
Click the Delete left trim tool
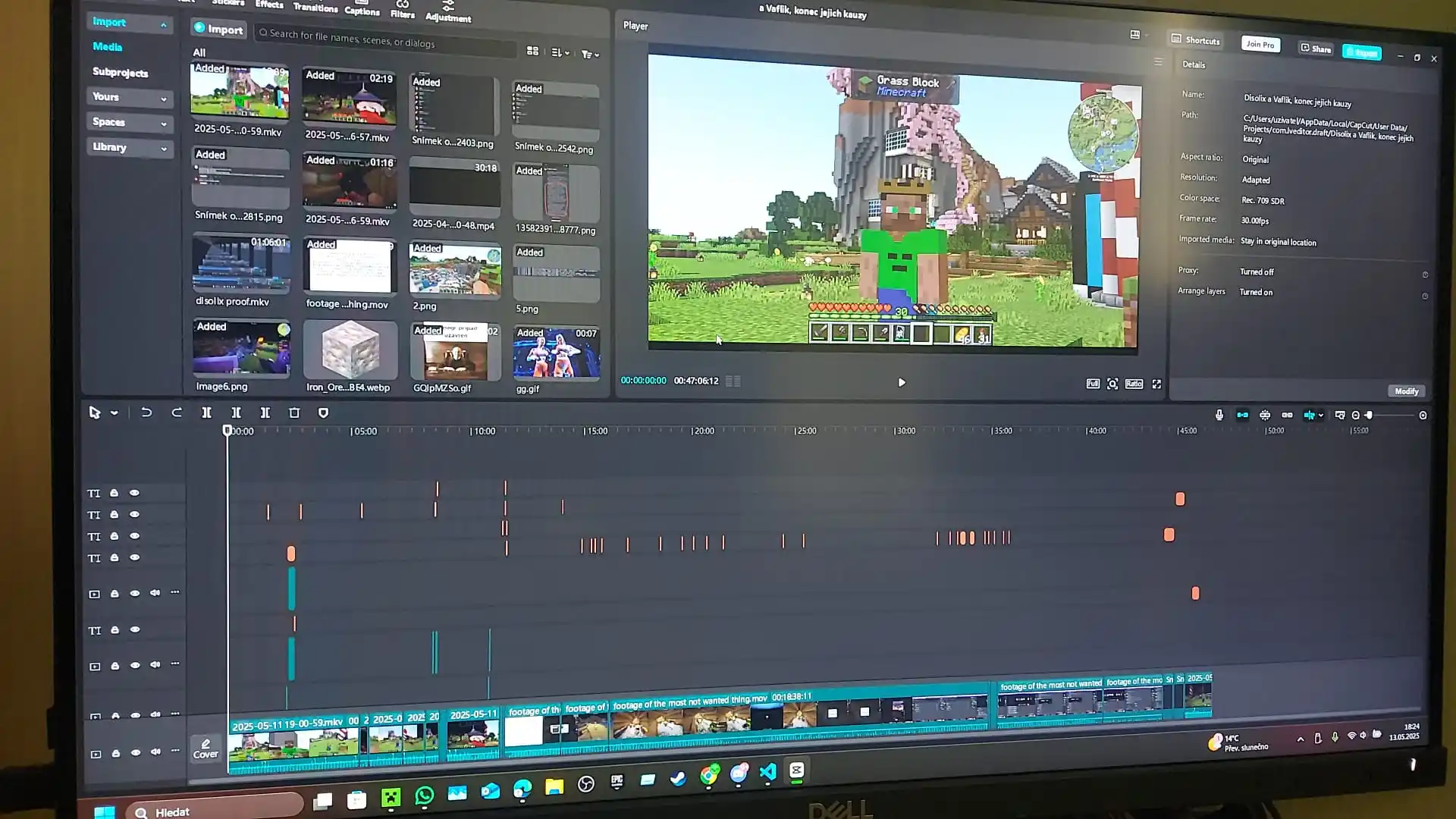pyautogui.click(x=236, y=413)
